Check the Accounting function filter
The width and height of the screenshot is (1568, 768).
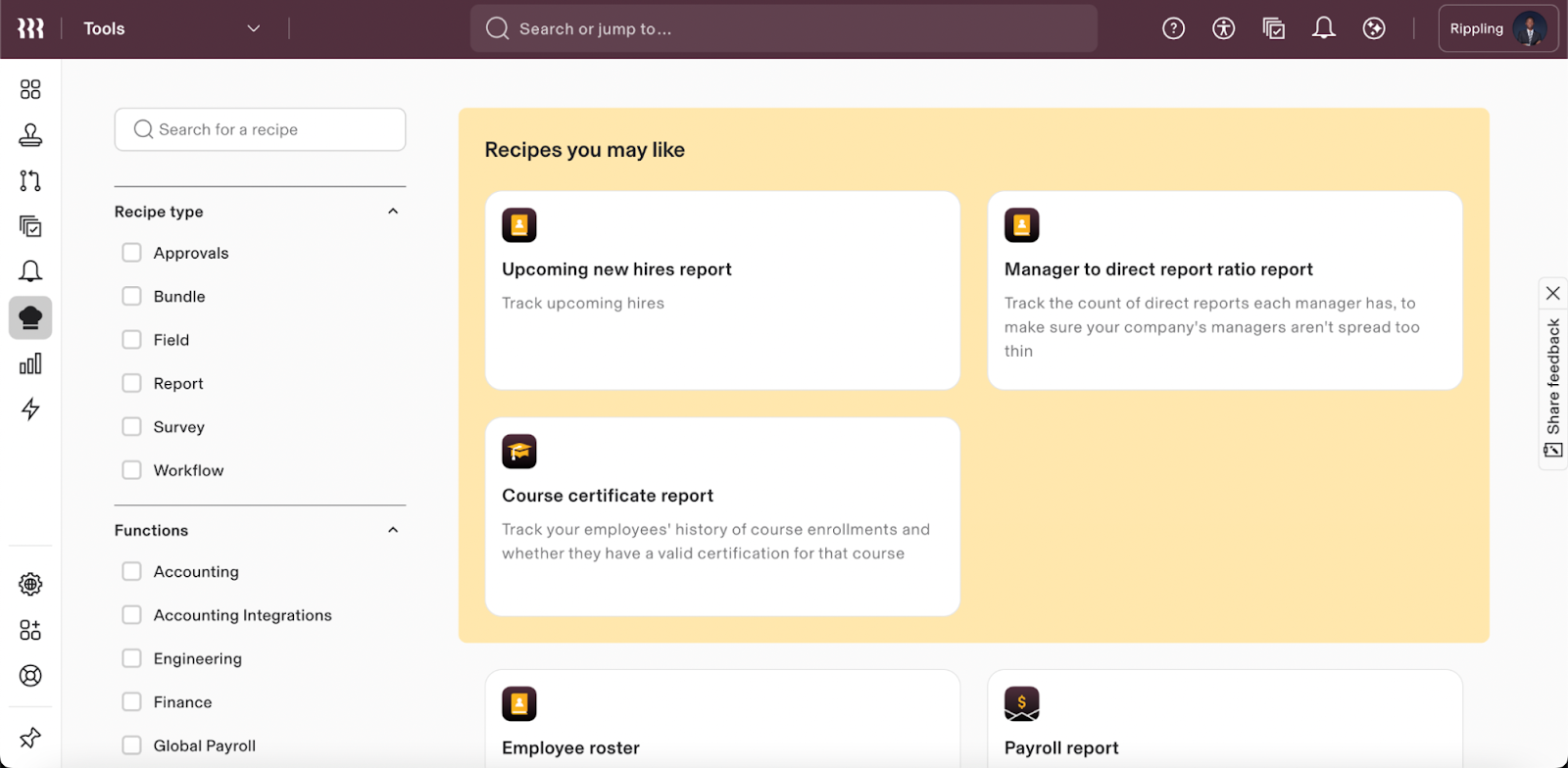coord(131,571)
